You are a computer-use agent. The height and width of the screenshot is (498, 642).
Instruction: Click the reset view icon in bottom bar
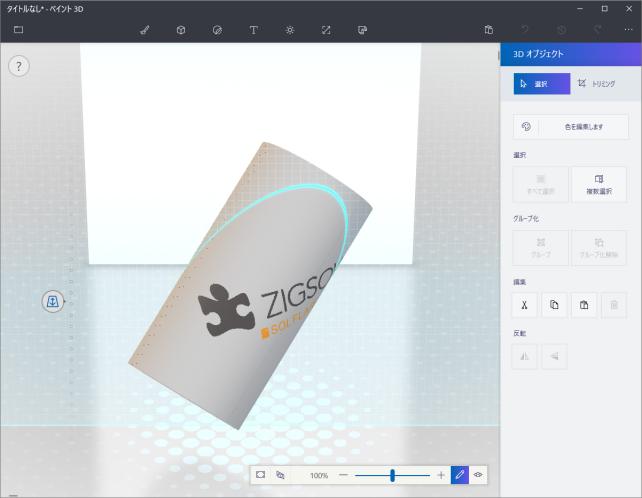tap(260, 475)
